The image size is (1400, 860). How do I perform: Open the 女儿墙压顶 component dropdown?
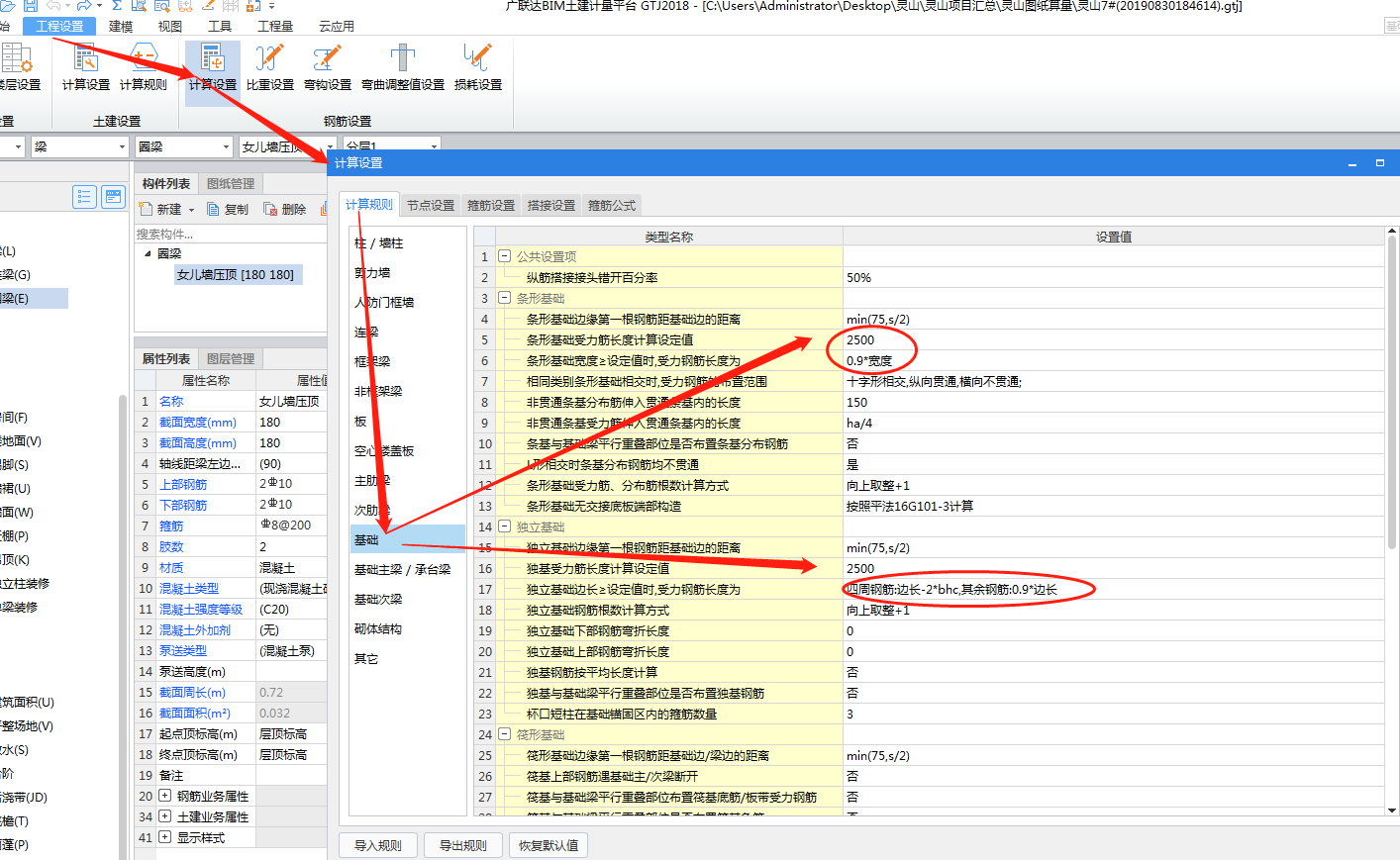coord(330,146)
